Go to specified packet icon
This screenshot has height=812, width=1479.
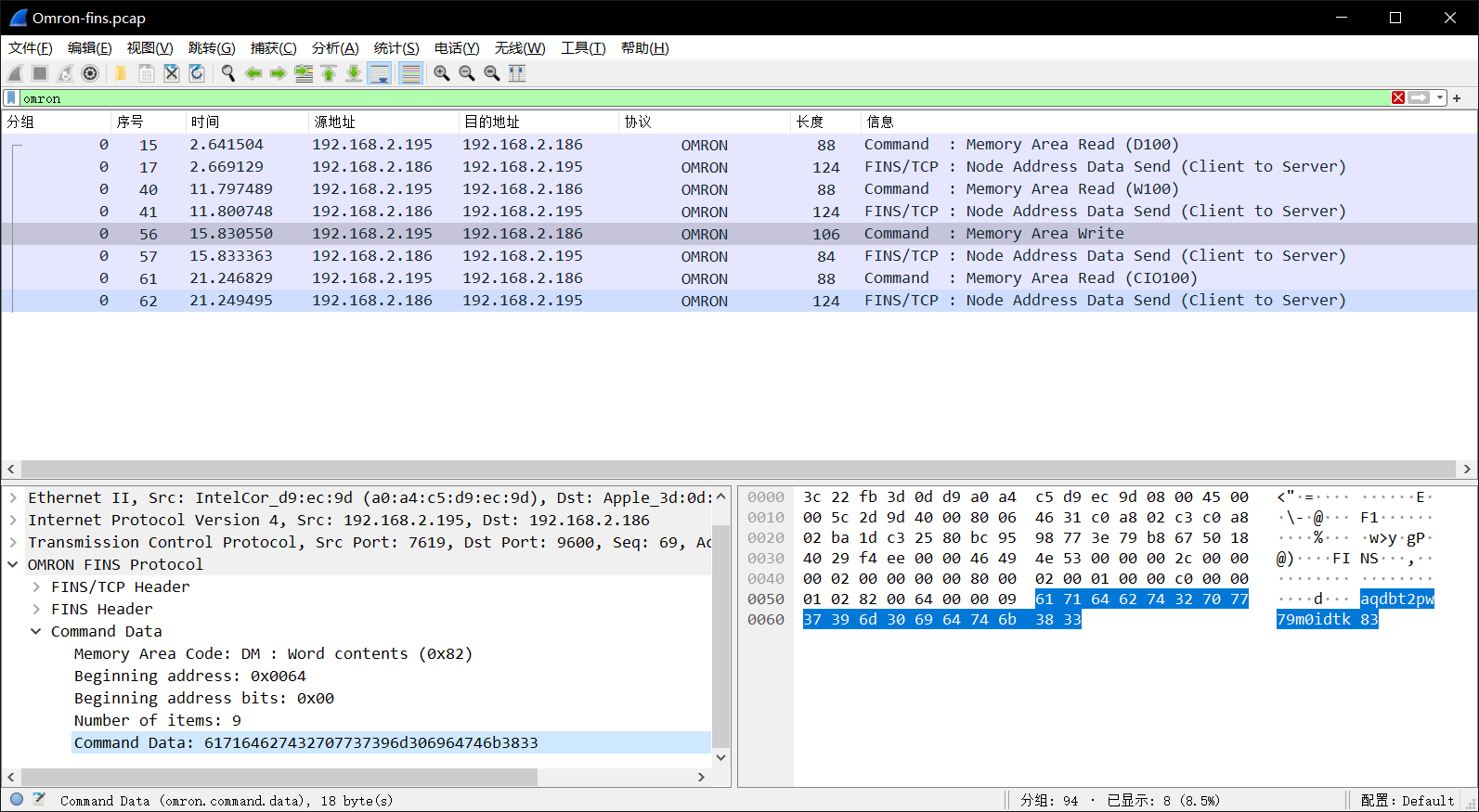(304, 73)
